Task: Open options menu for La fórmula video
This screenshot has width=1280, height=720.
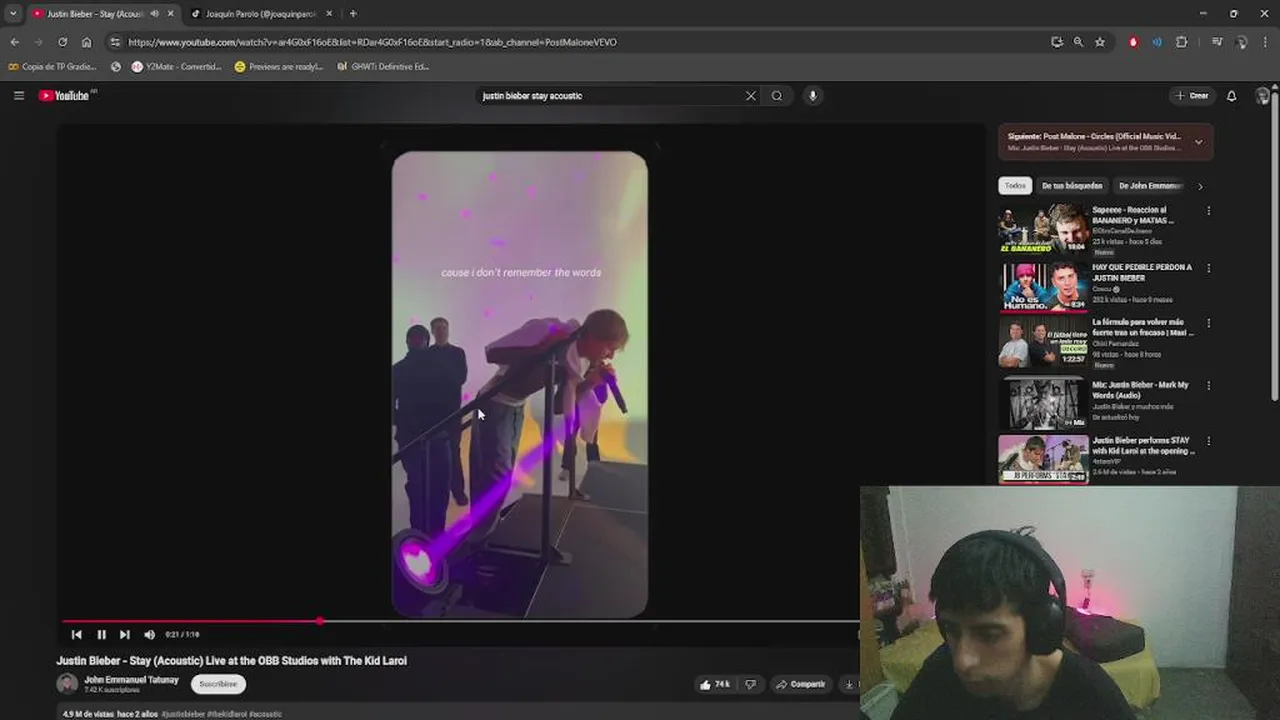Action: tap(1209, 323)
